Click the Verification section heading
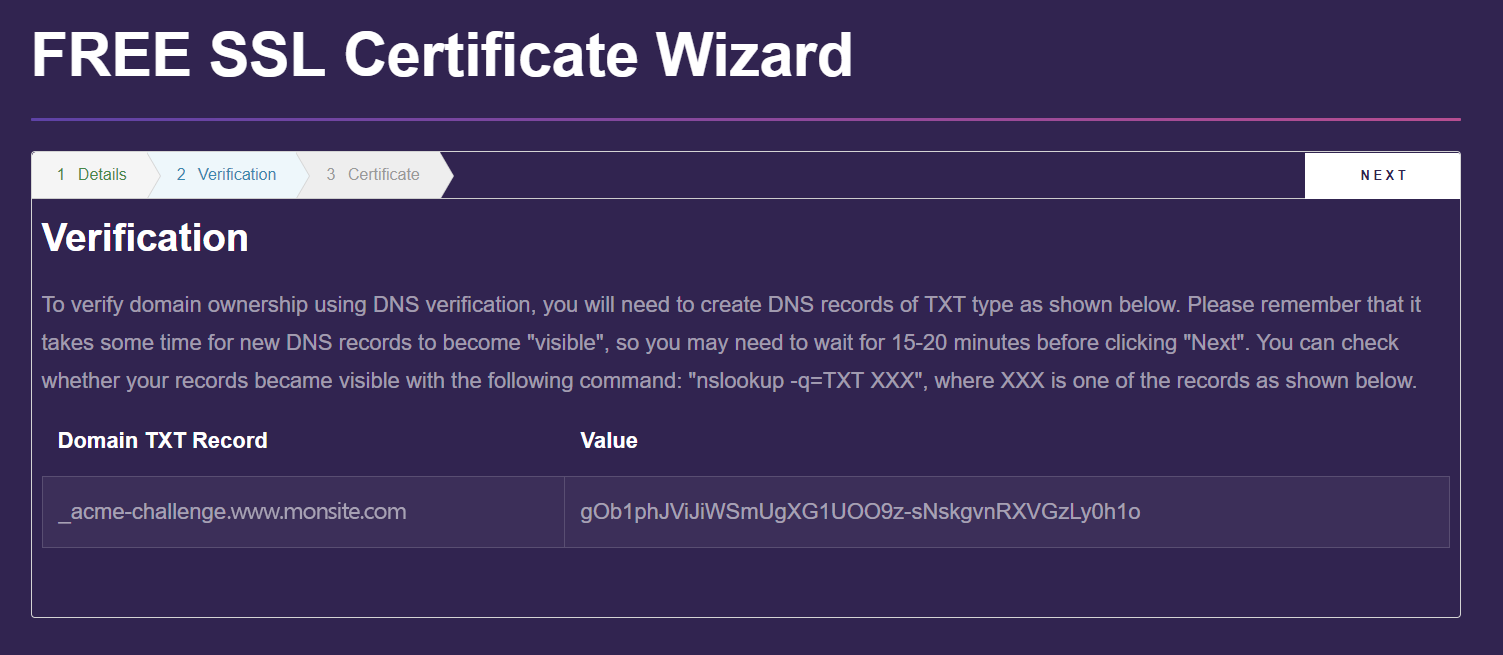The width and height of the screenshot is (1503, 655). [x=145, y=238]
